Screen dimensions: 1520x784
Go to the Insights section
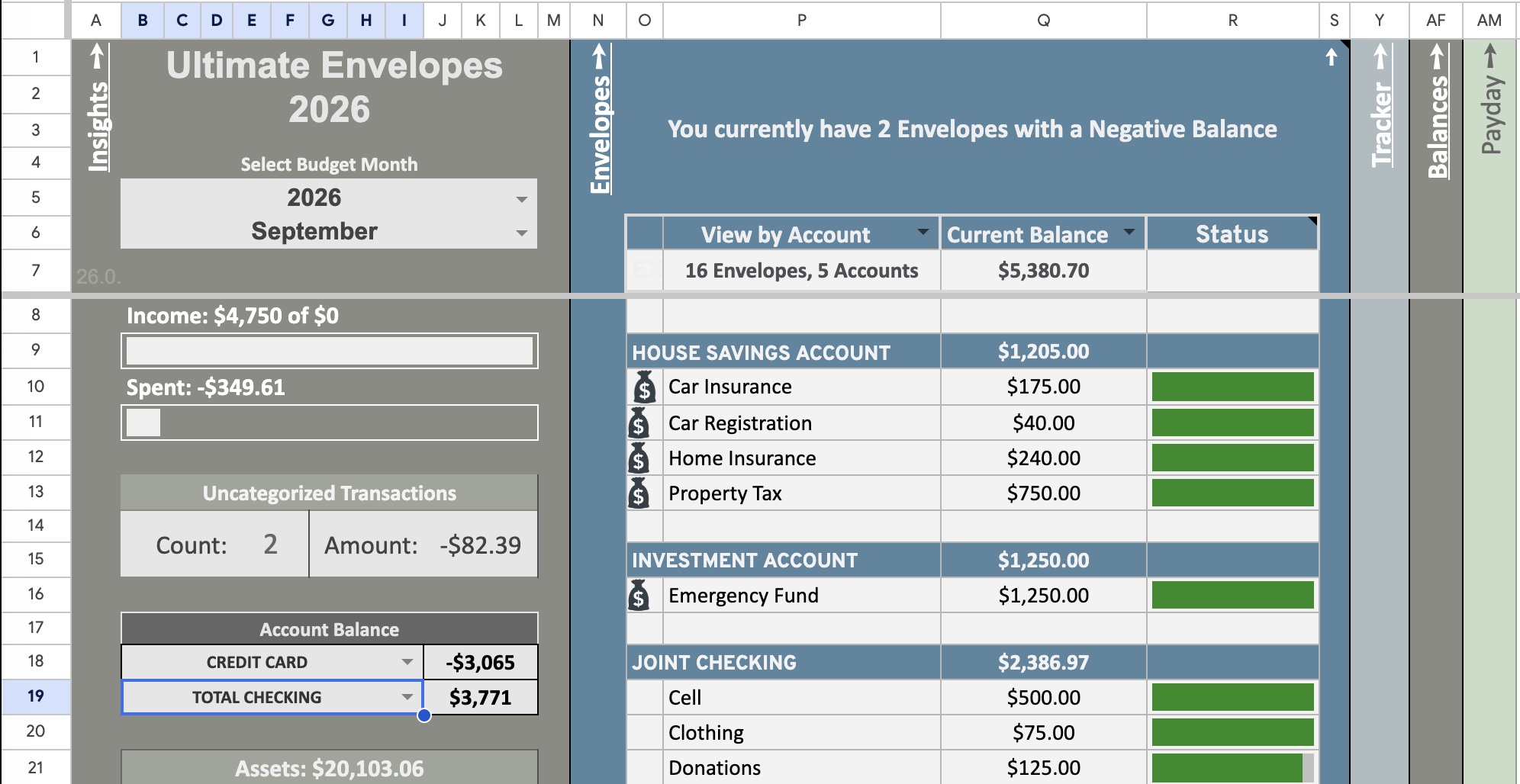click(x=98, y=127)
